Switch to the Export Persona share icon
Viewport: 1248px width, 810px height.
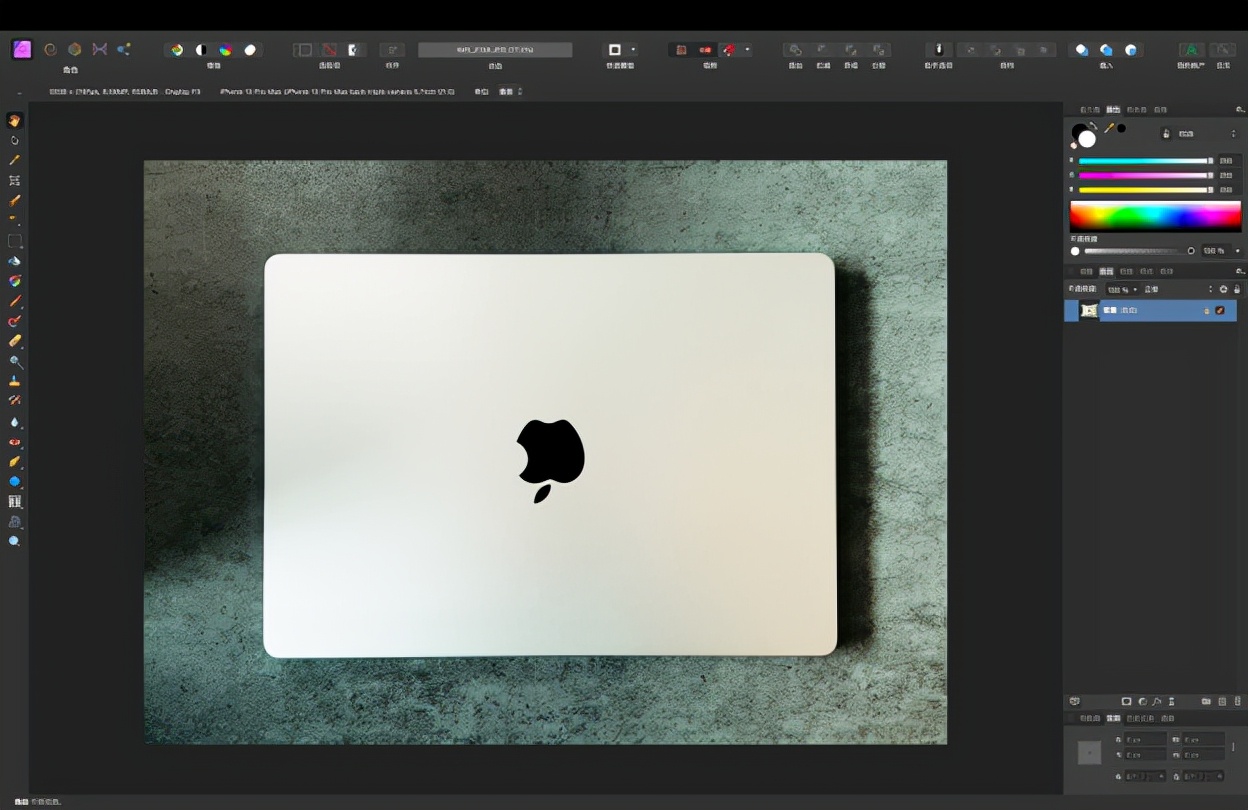point(123,49)
